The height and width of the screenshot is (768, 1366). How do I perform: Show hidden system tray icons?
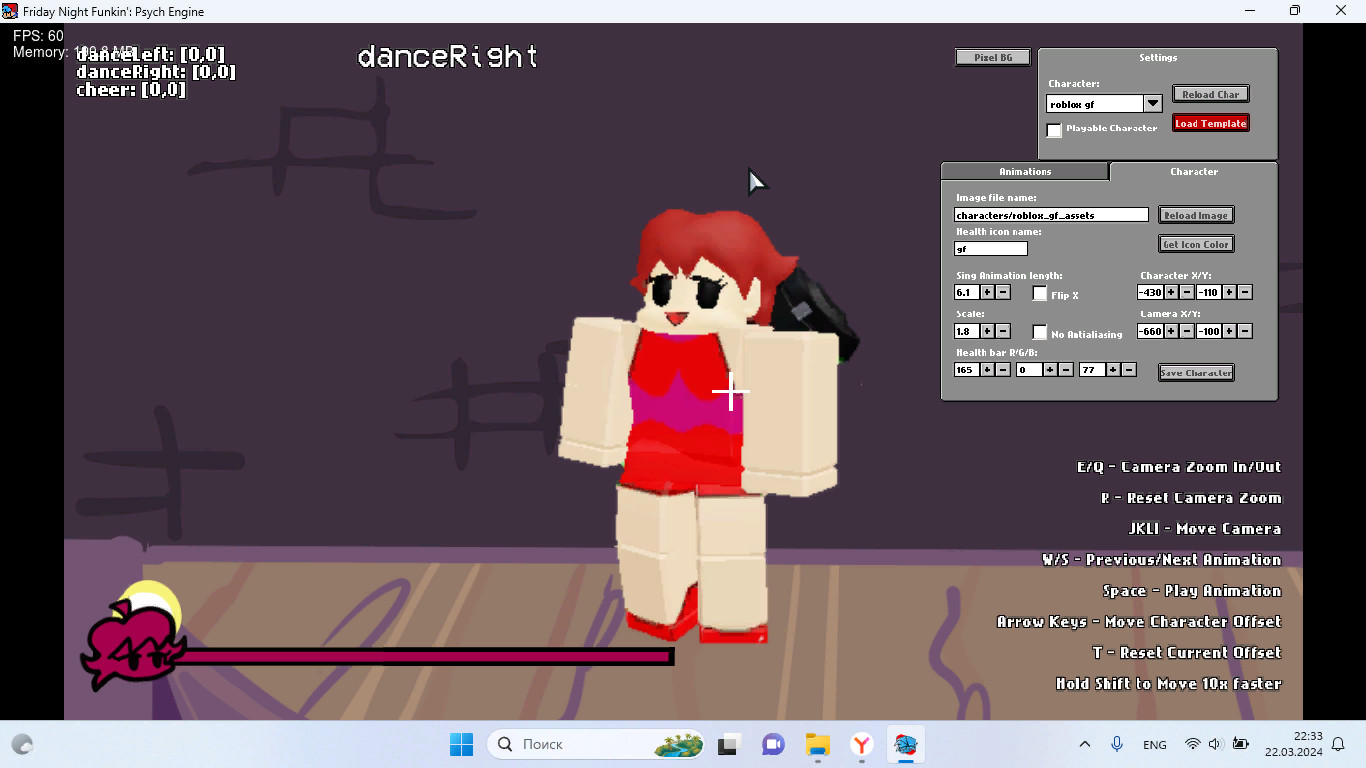(1085, 744)
